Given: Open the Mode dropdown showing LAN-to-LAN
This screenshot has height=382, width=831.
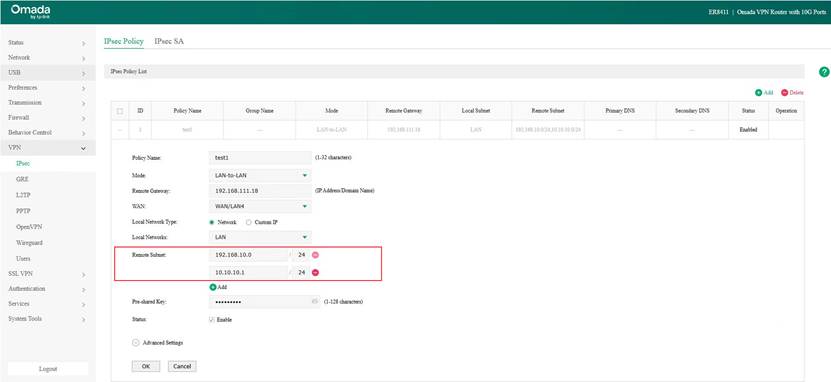Looking at the screenshot, I should (260, 175).
